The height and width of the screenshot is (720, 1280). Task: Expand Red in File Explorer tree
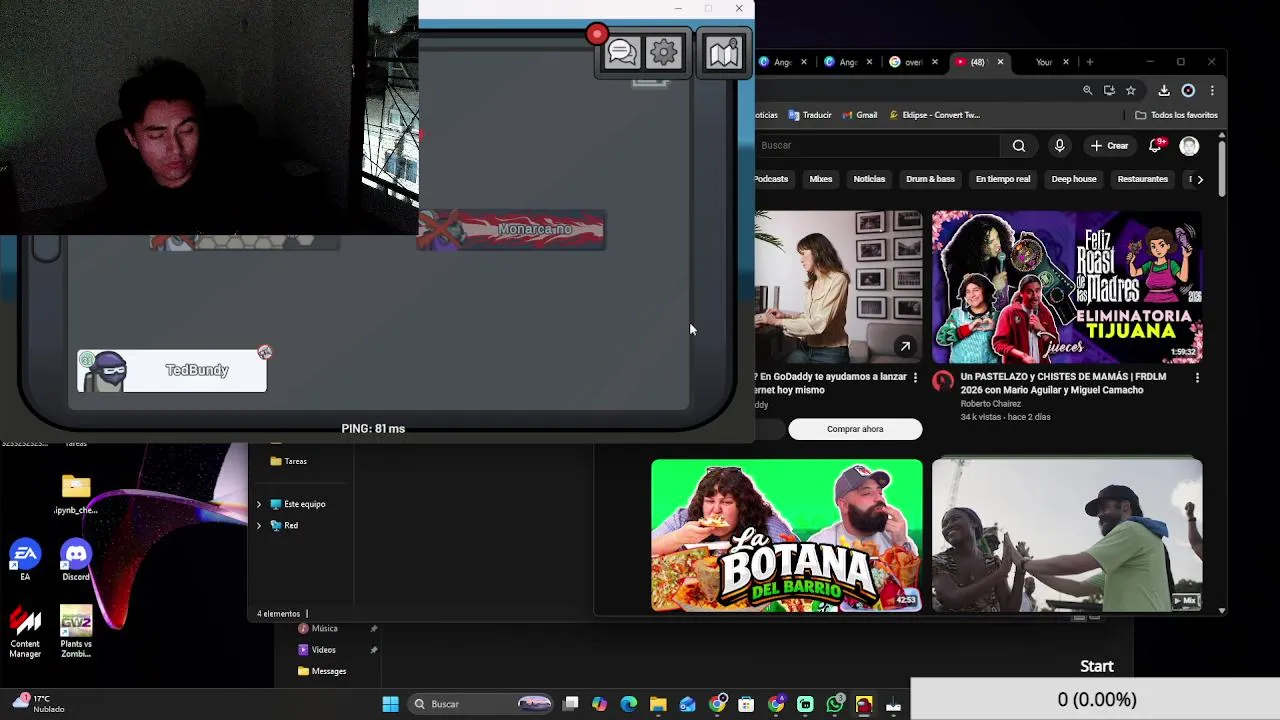259,525
